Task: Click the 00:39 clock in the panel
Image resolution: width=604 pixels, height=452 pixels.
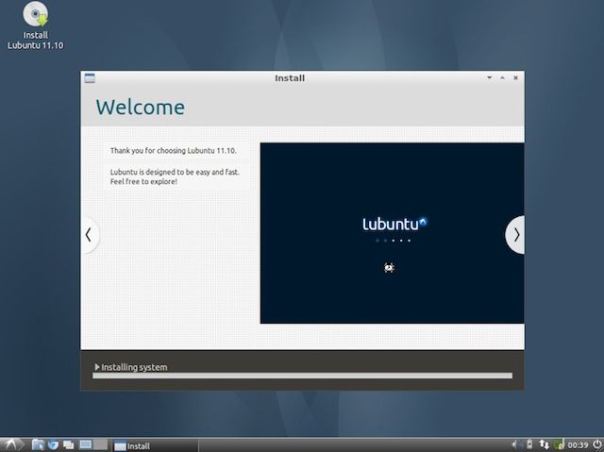Action: tap(577, 445)
